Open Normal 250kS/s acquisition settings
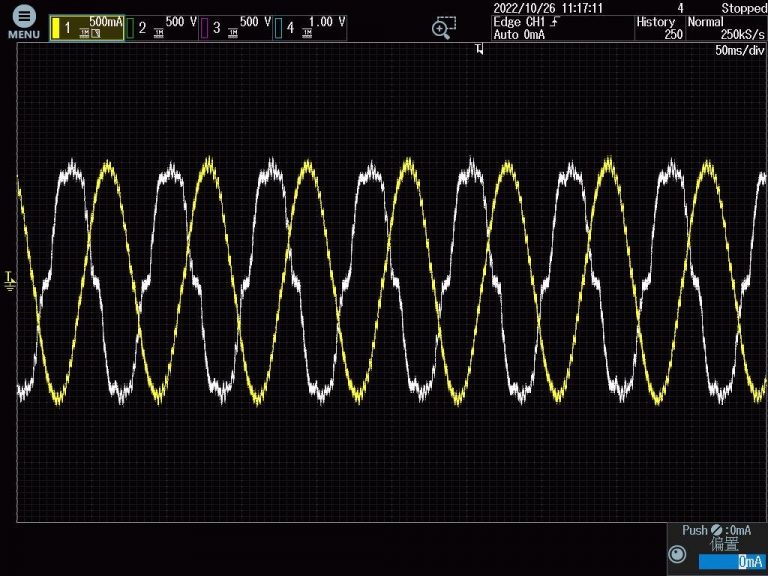Viewport: 768px width, 576px height. 726,28
